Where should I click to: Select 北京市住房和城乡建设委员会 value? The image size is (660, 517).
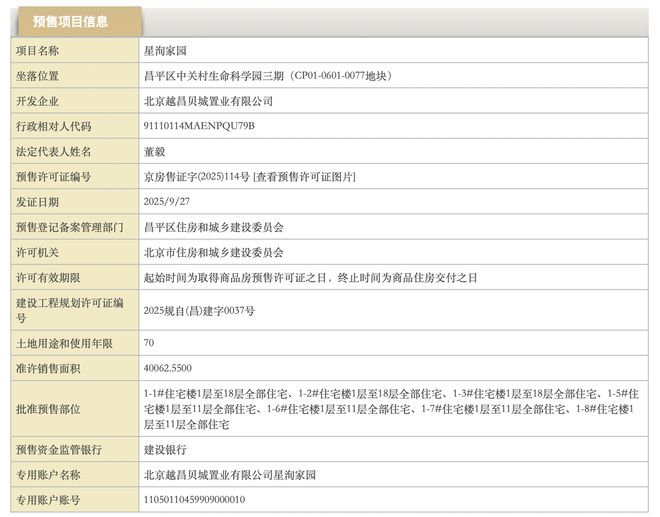pyautogui.click(x=214, y=253)
